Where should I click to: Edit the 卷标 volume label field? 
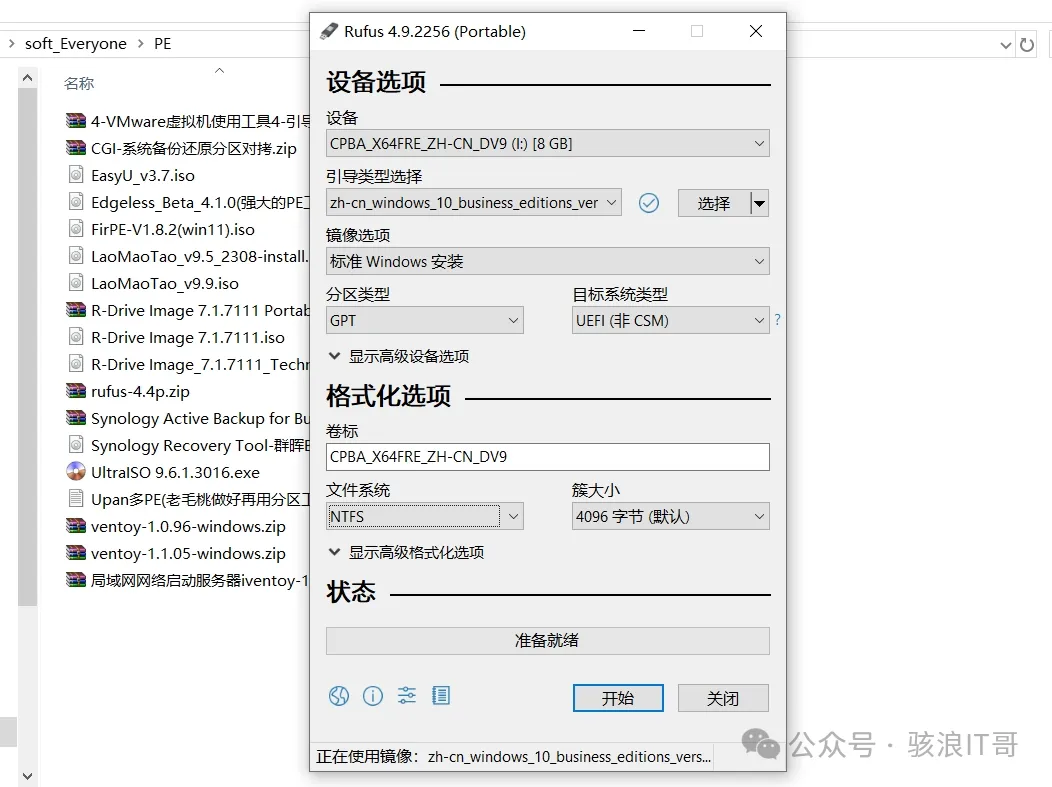547,457
